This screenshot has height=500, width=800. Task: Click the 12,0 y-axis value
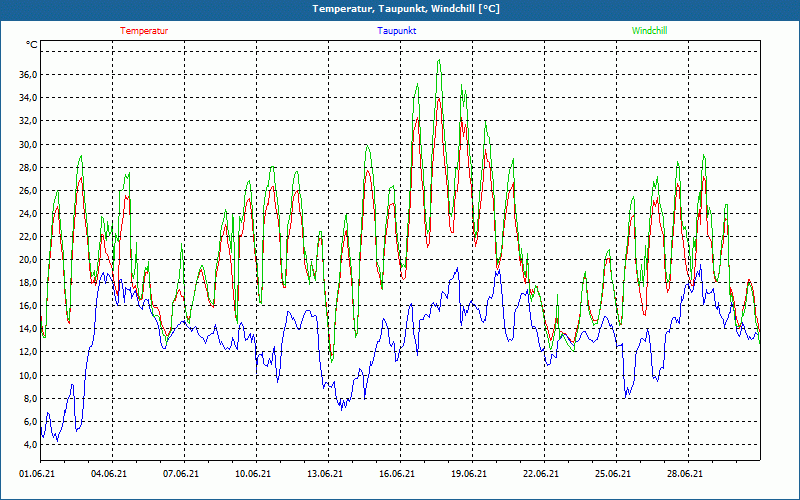28,352
